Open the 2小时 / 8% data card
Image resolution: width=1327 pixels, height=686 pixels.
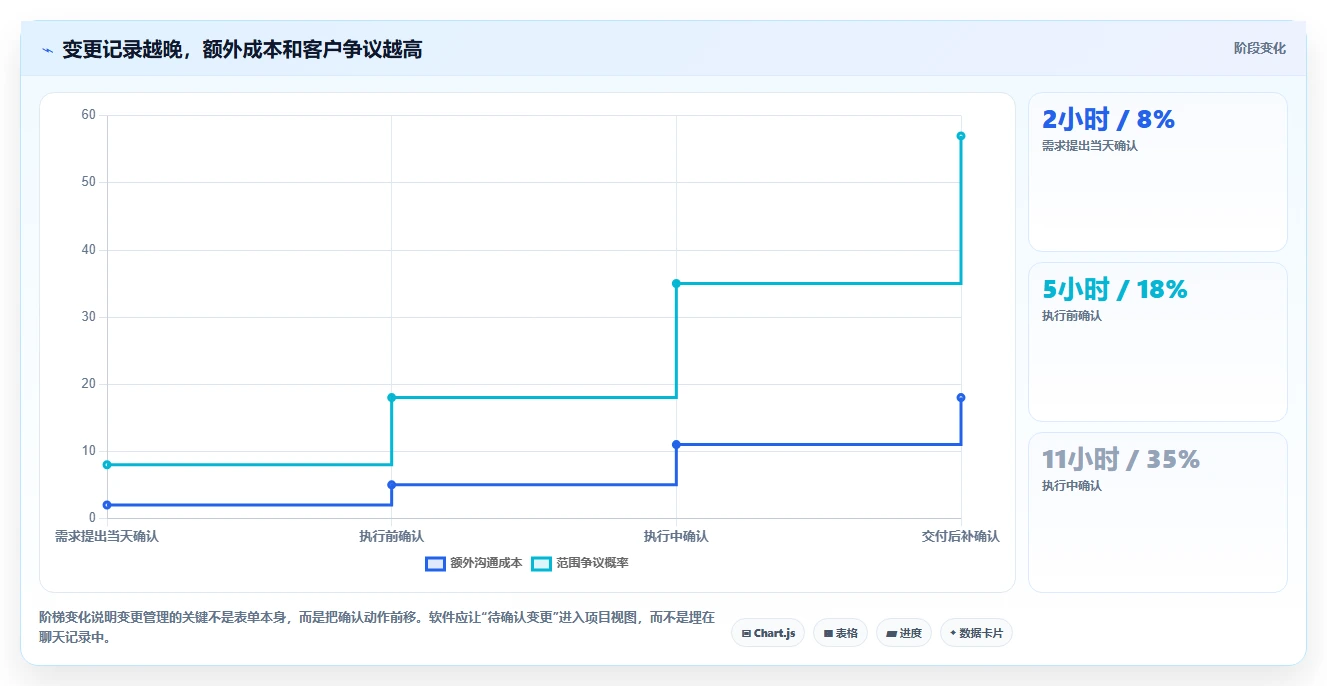1157,172
